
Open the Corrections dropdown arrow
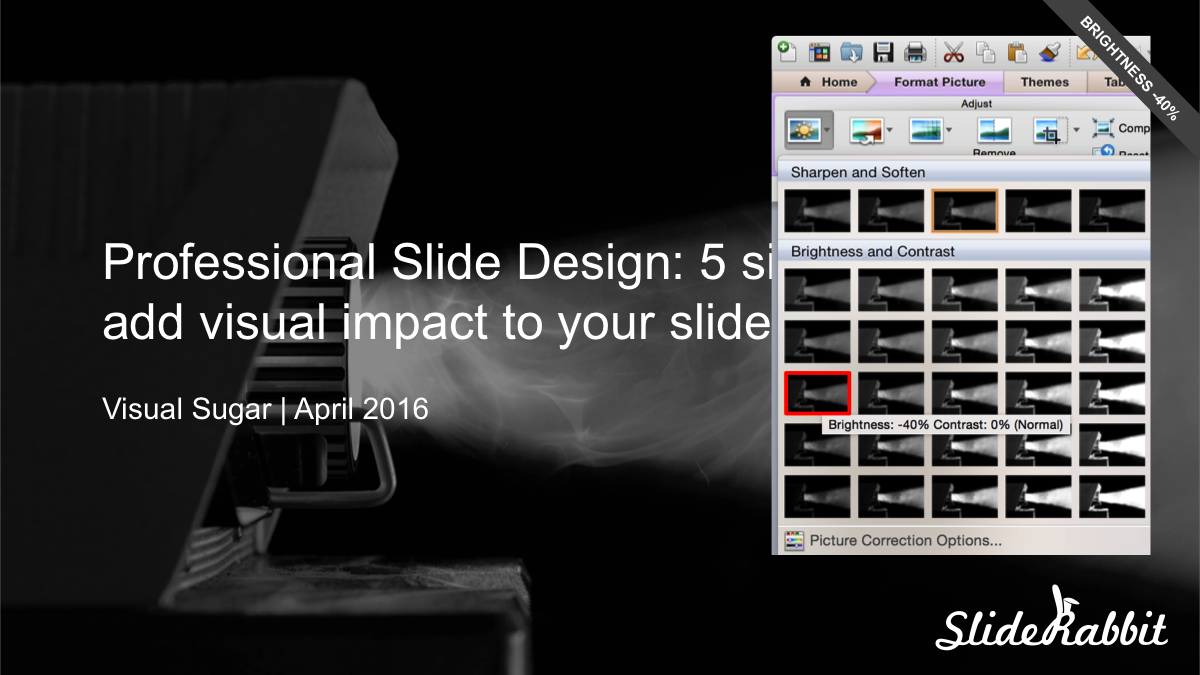click(x=828, y=130)
